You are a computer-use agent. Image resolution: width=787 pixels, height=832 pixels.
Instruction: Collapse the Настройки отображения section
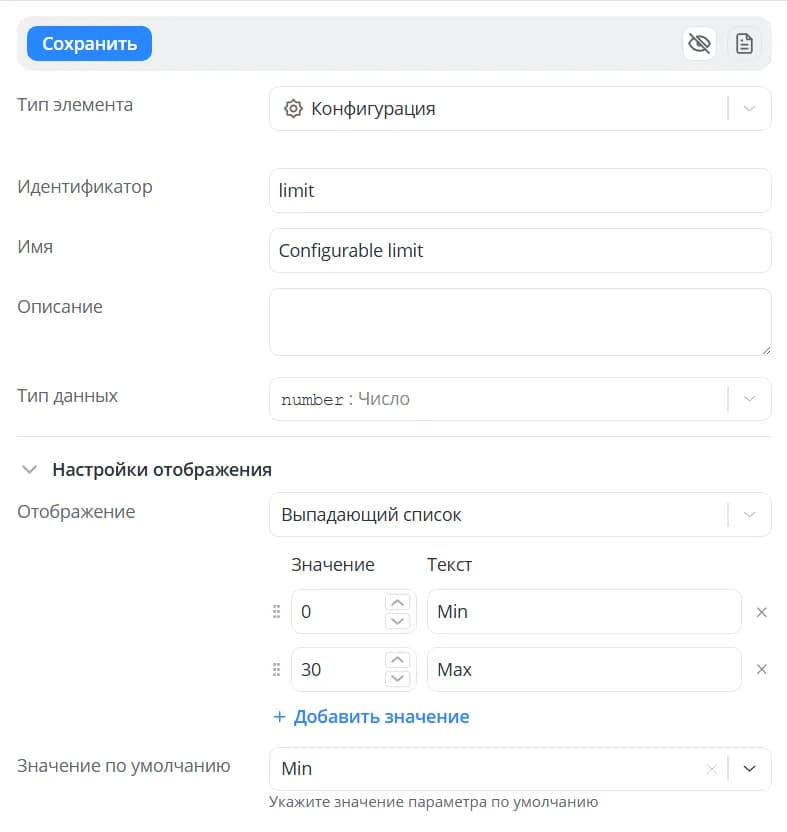pos(29,470)
